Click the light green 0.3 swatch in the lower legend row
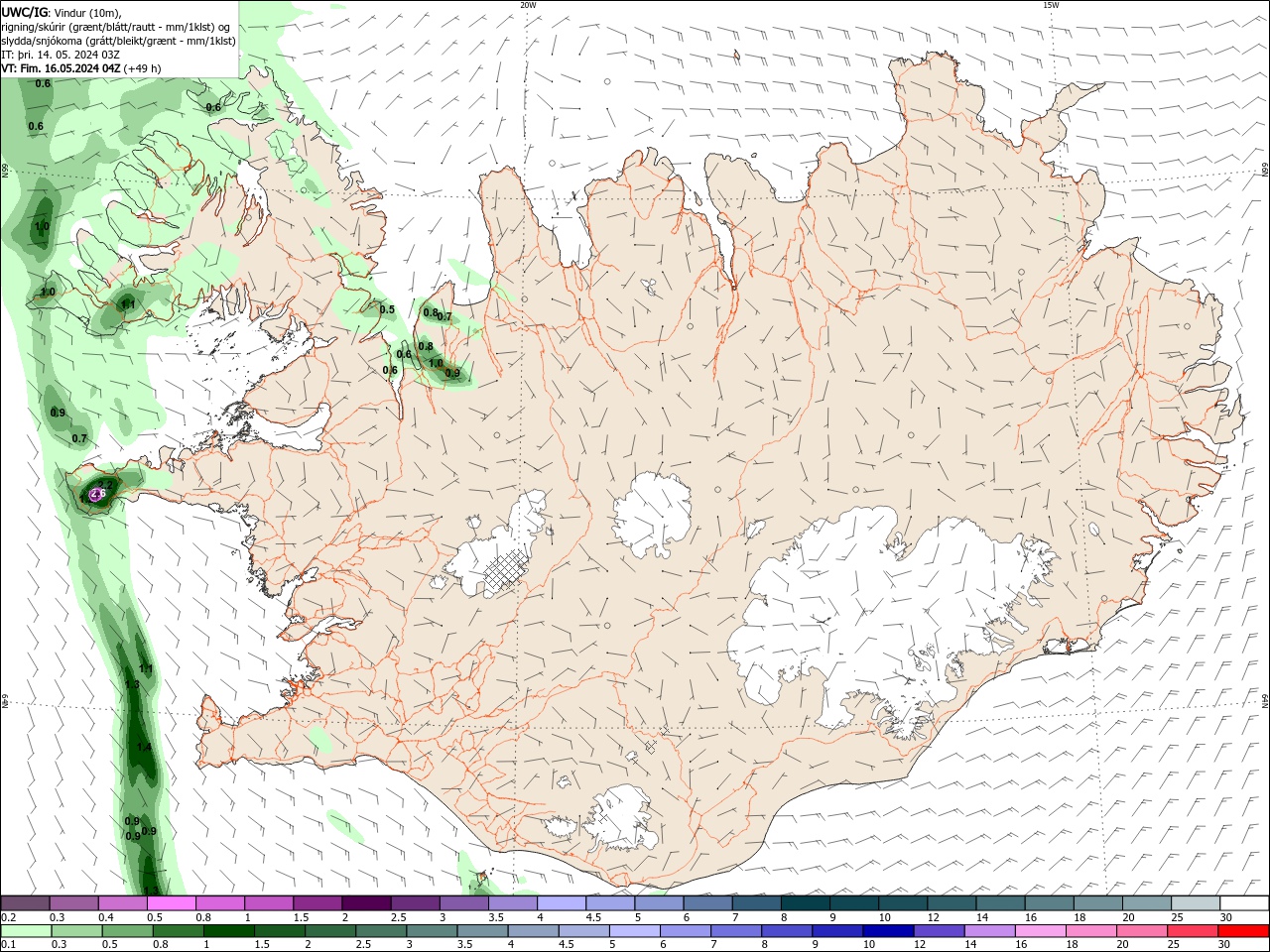The height and width of the screenshot is (952, 1270). (77, 931)
